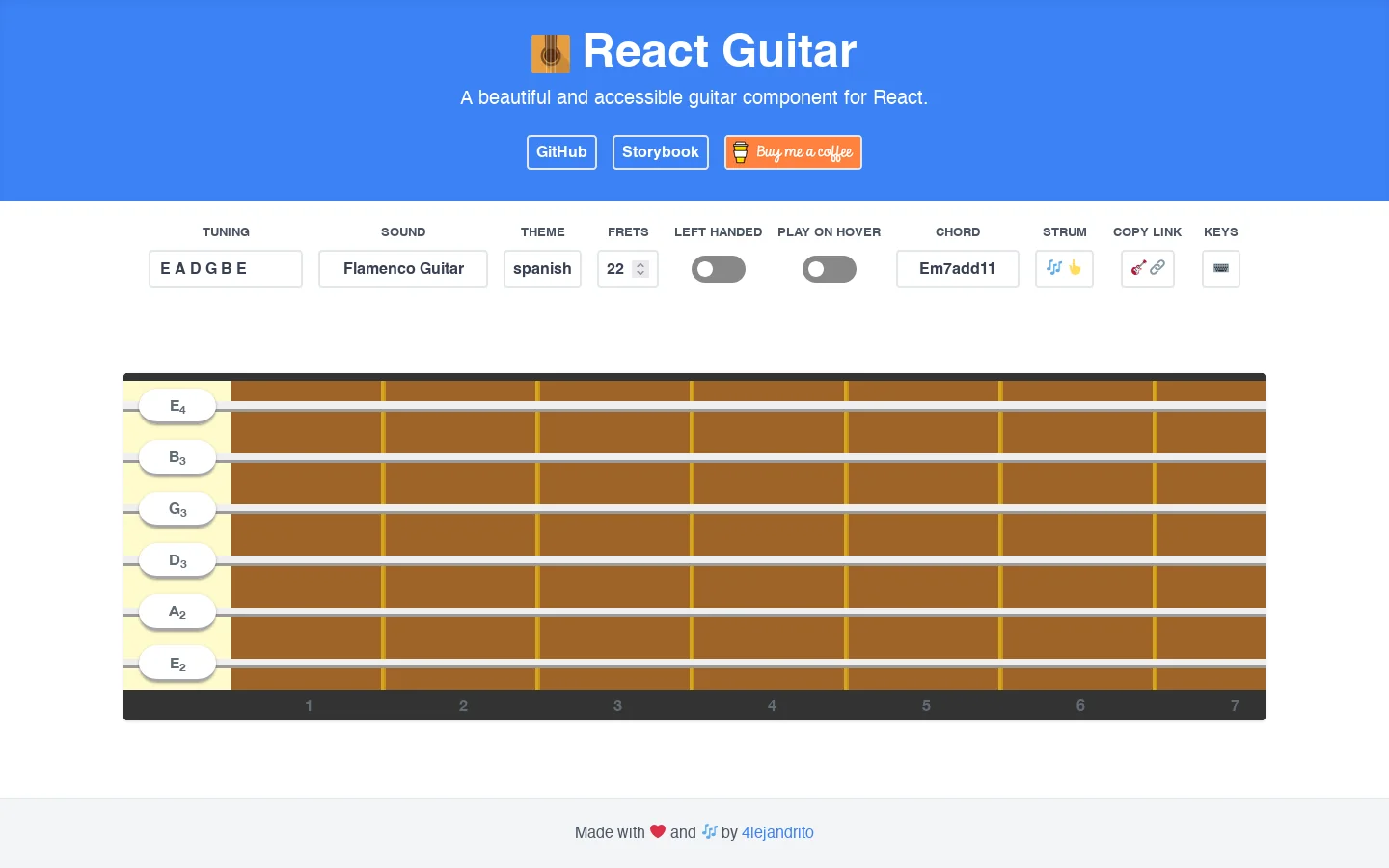This screenshot has height=868, width=1389.
Task: Click the fret number 5 label
Action: (926, 706)
